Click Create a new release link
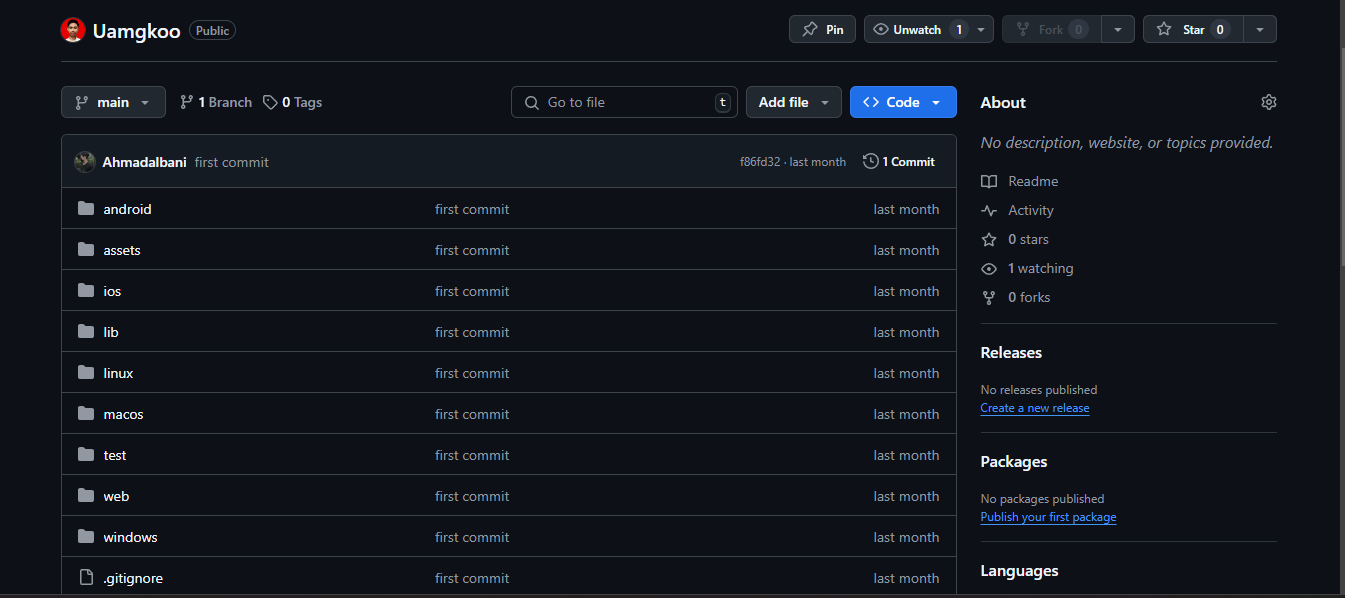Image resolution: width=1345 pixels, height=598 pixels. [1035, 408]
